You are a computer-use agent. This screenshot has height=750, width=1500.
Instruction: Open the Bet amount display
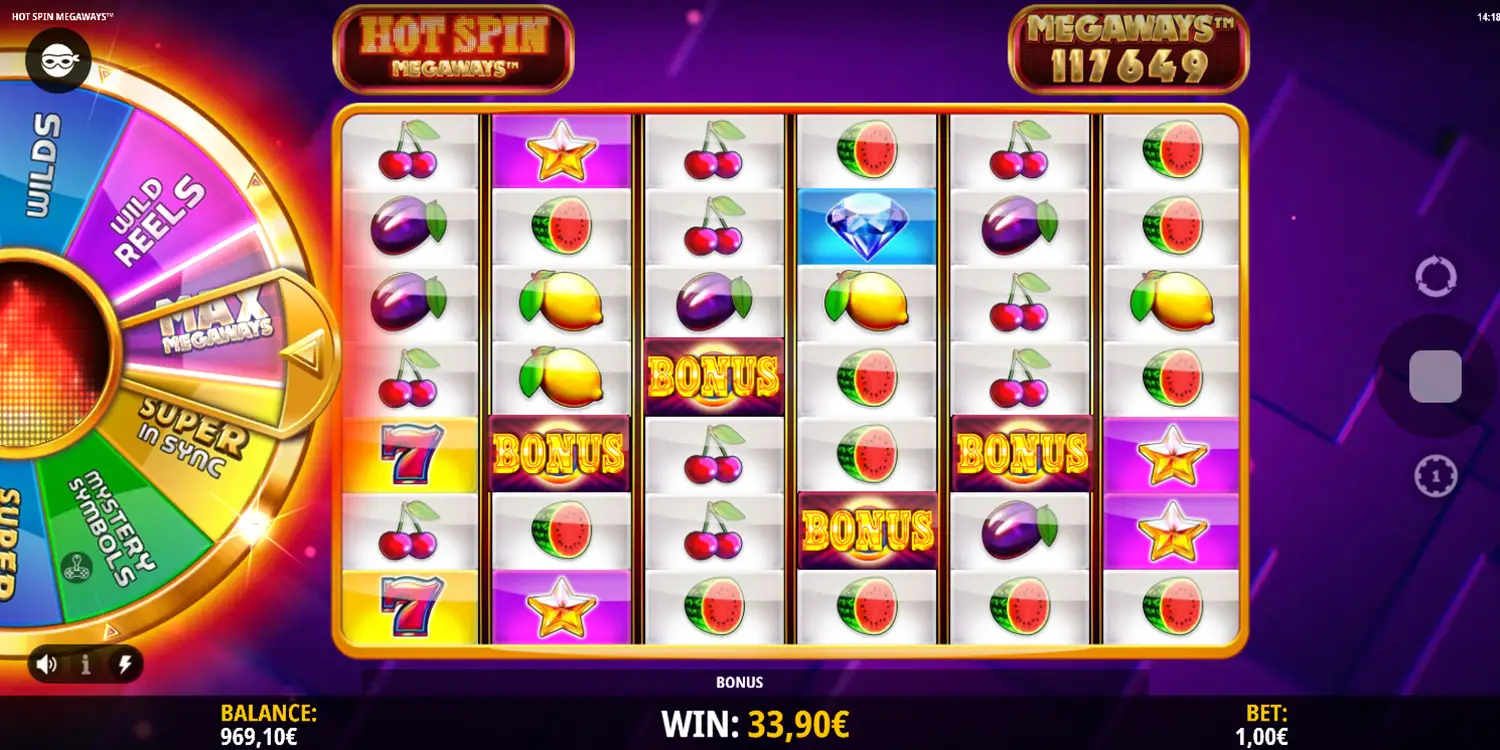1260,725
